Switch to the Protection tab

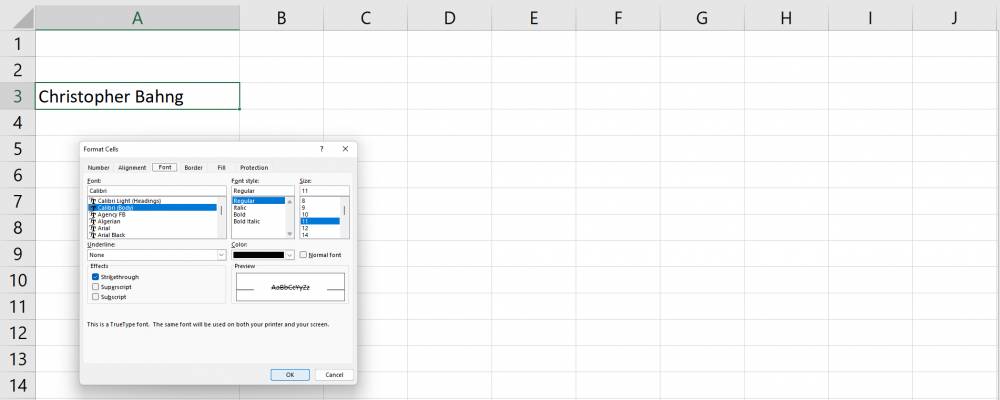pyautogui.click(x=254, y=168)
